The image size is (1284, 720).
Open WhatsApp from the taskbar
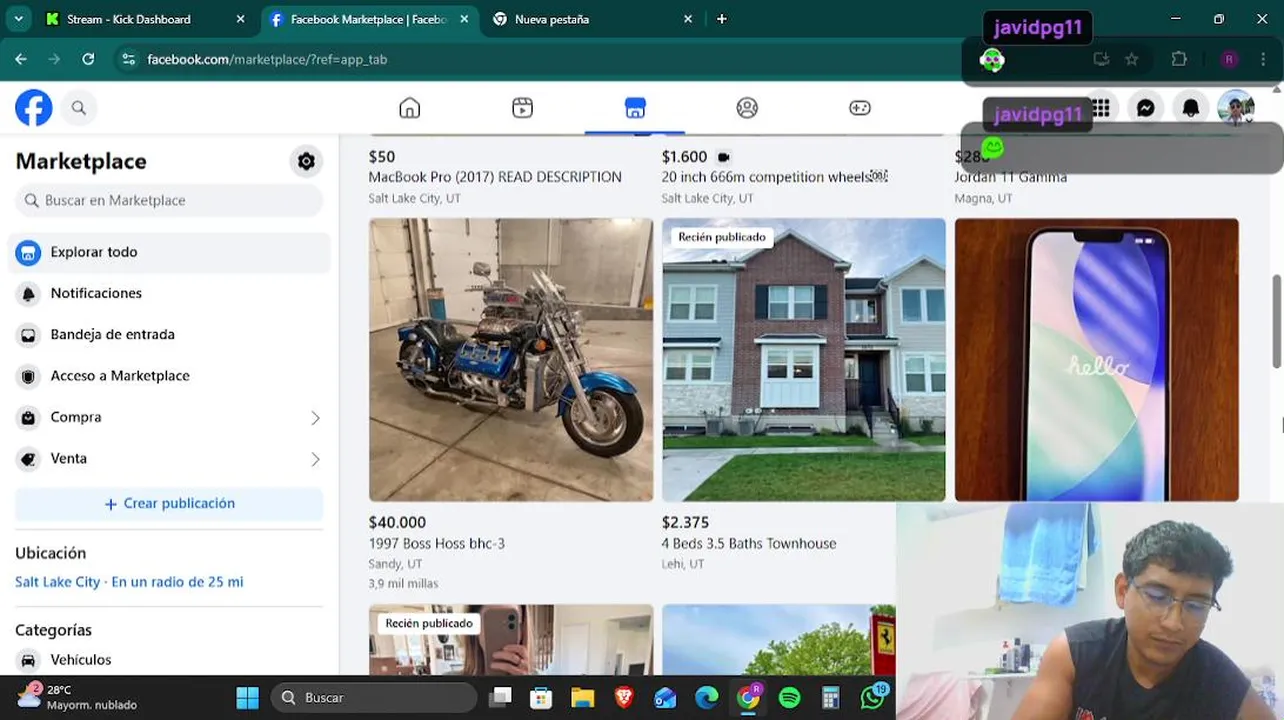pos(873,697)
